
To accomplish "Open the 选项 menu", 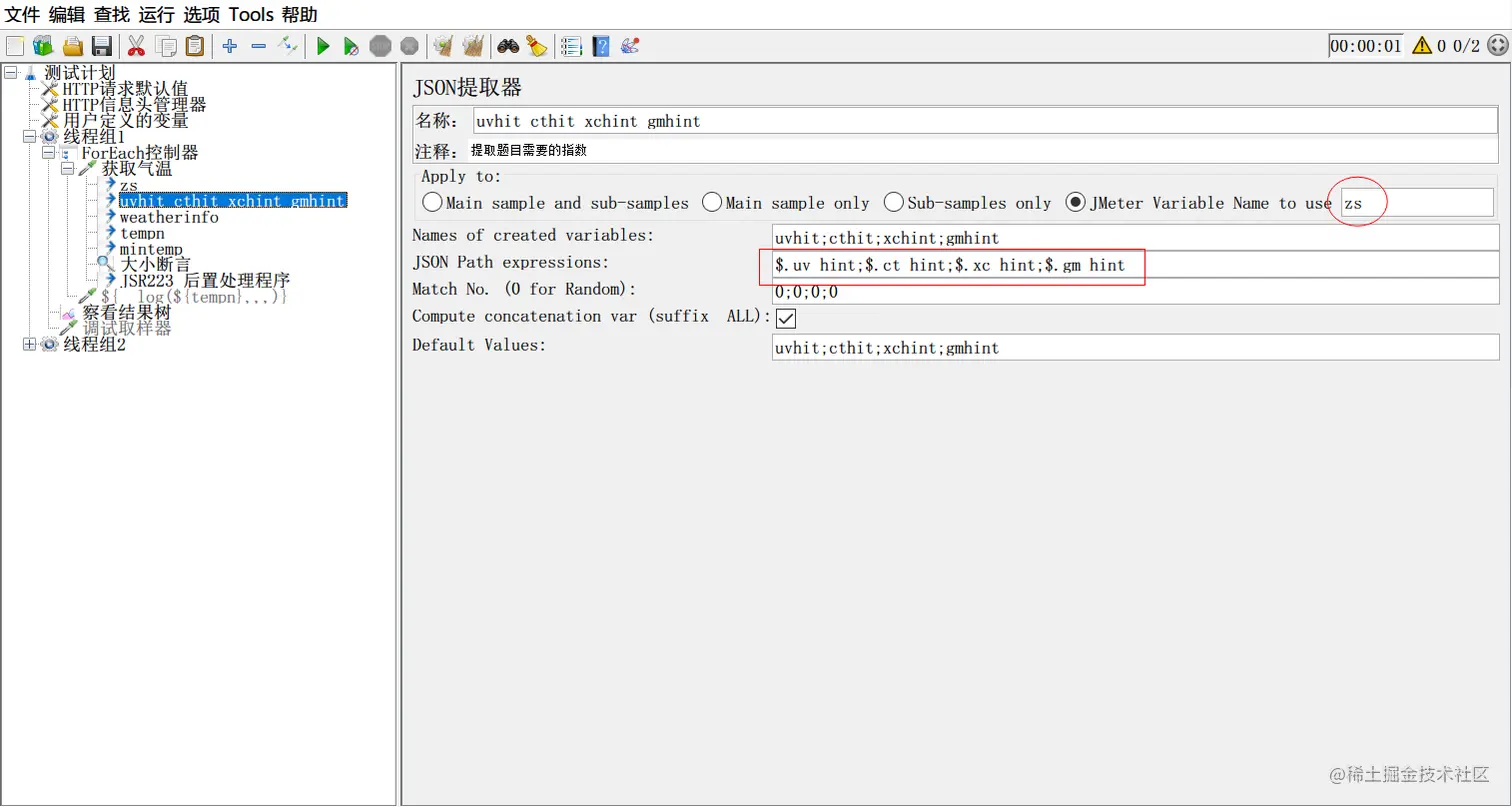I will [202, 15].
